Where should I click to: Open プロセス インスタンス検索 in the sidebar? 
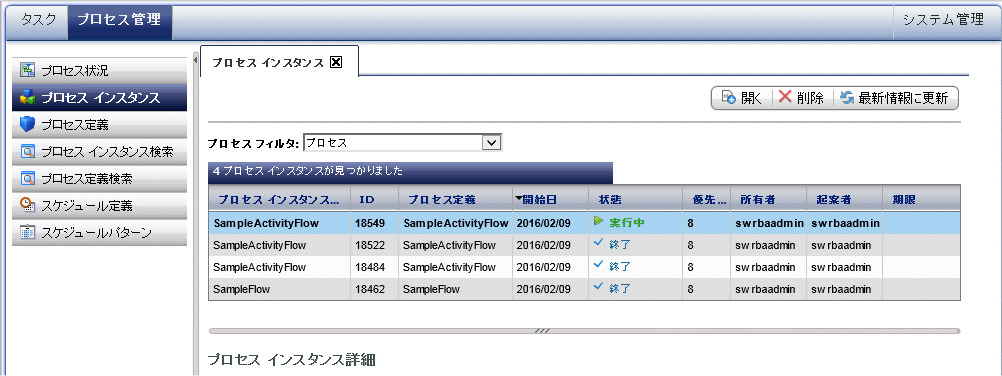[x=100, y=152]
